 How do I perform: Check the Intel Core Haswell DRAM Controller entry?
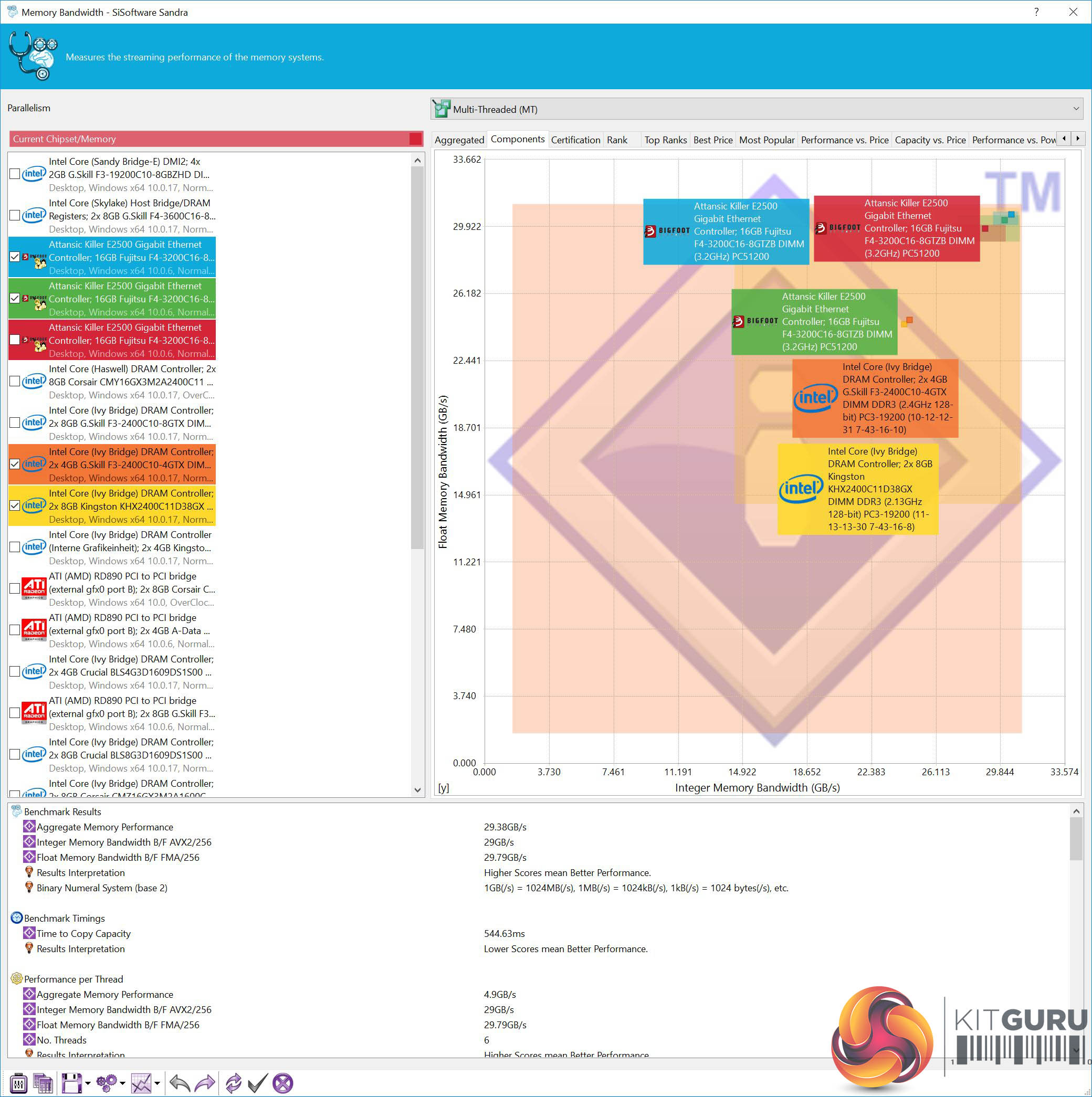[15, 381]
